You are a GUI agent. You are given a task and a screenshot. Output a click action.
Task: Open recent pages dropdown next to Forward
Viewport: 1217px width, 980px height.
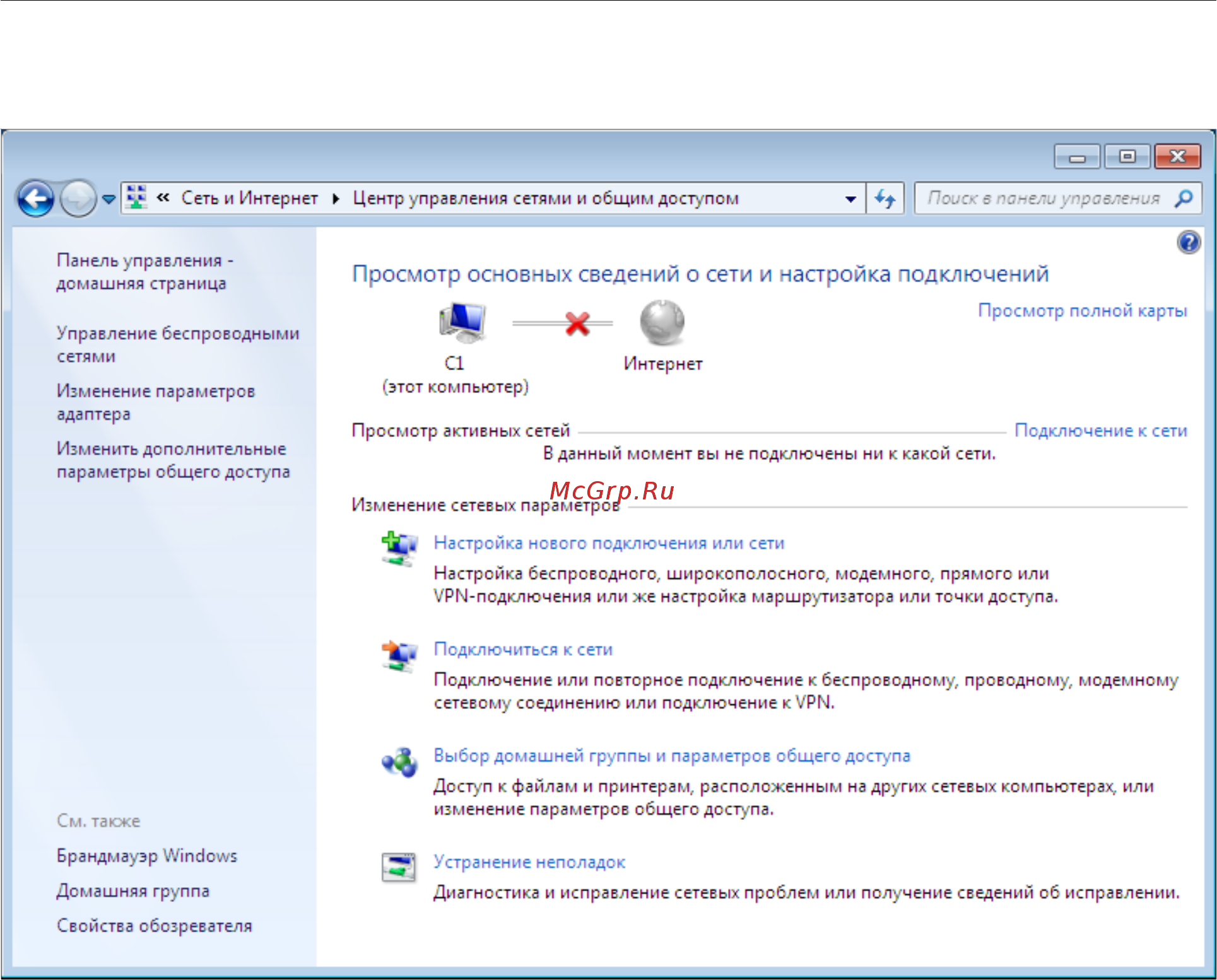point(109,199)
